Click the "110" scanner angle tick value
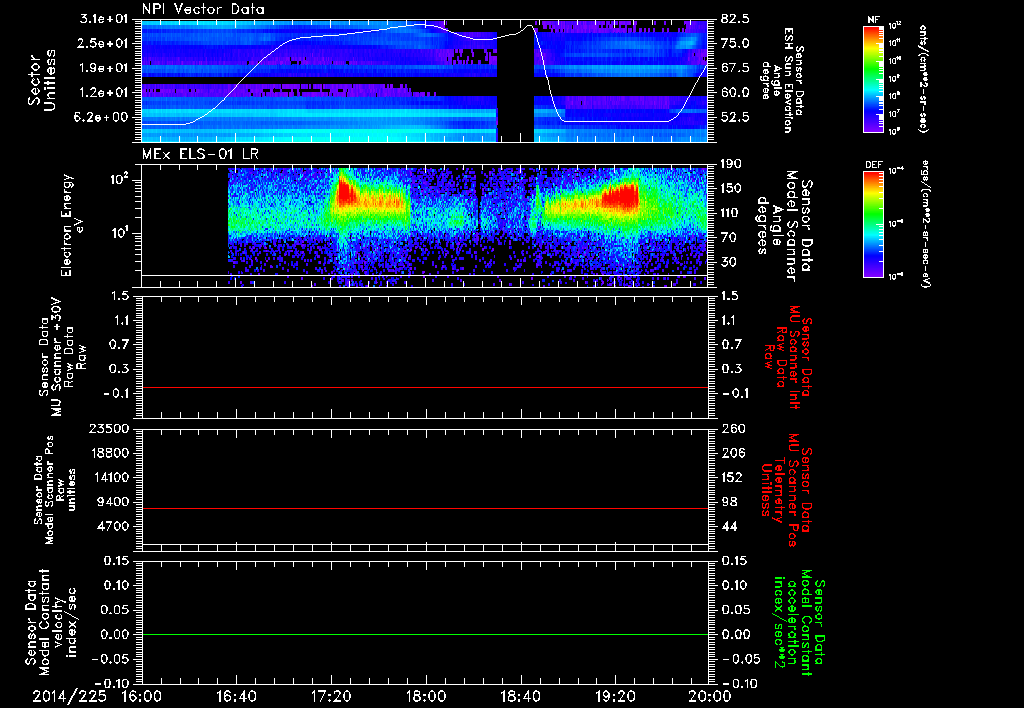The image size is (1024, 708). coord(731,213)
